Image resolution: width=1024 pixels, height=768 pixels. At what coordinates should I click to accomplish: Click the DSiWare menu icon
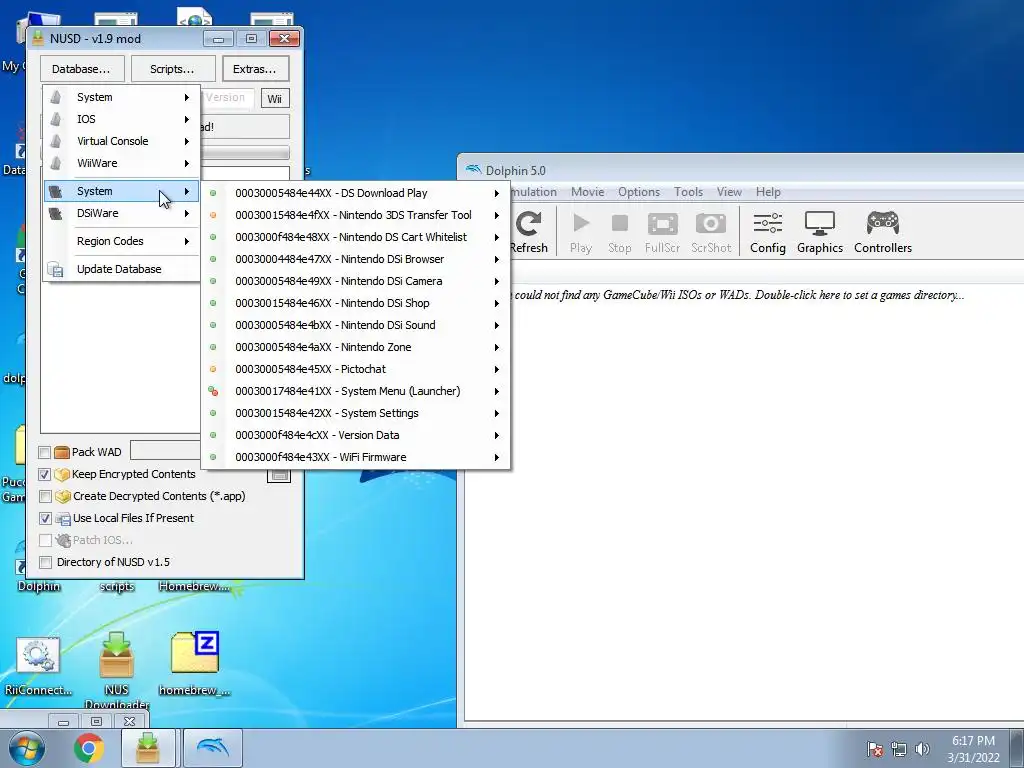tap(56, 214)
